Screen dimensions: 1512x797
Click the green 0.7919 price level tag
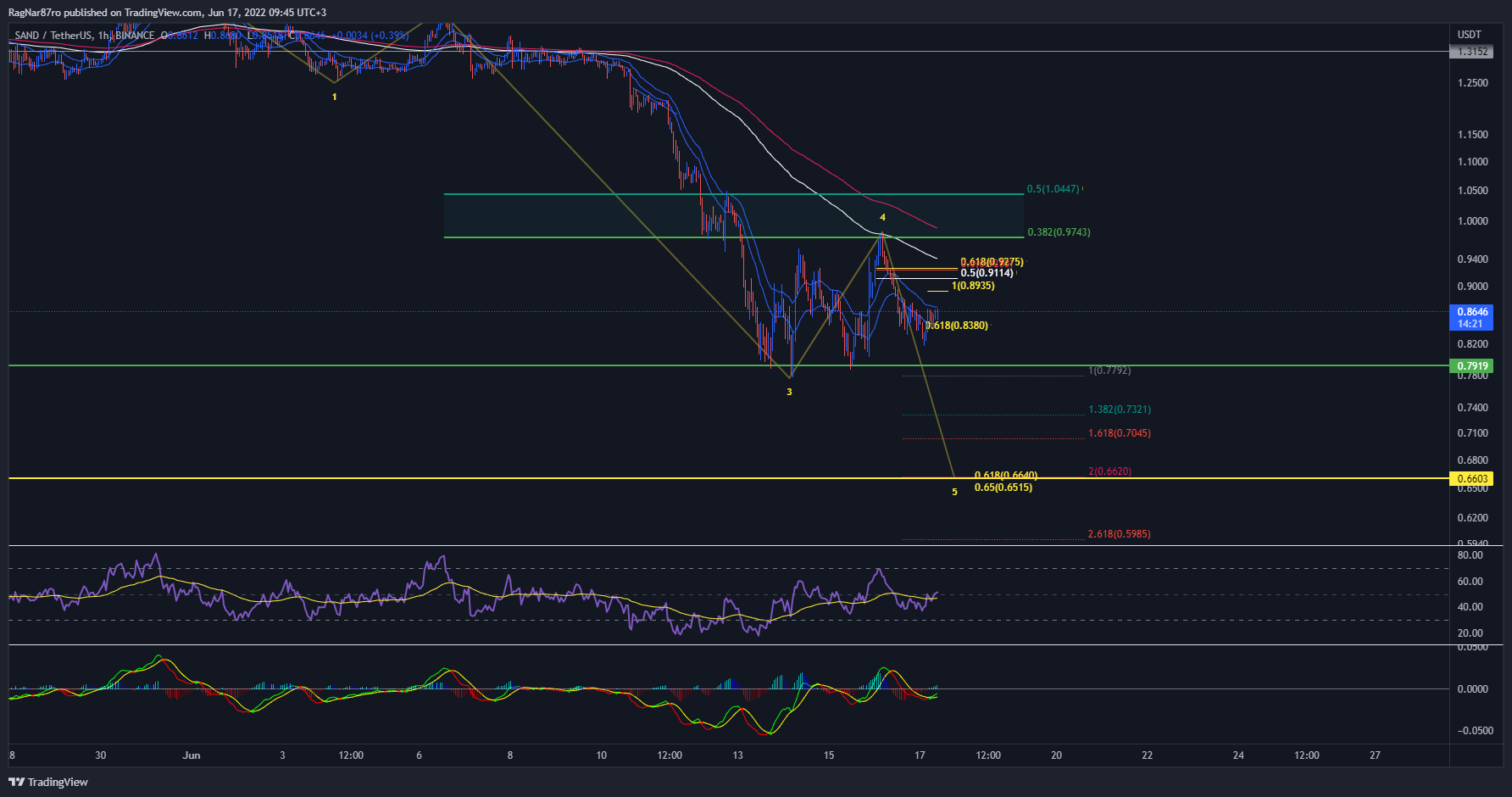(1471, 366)
